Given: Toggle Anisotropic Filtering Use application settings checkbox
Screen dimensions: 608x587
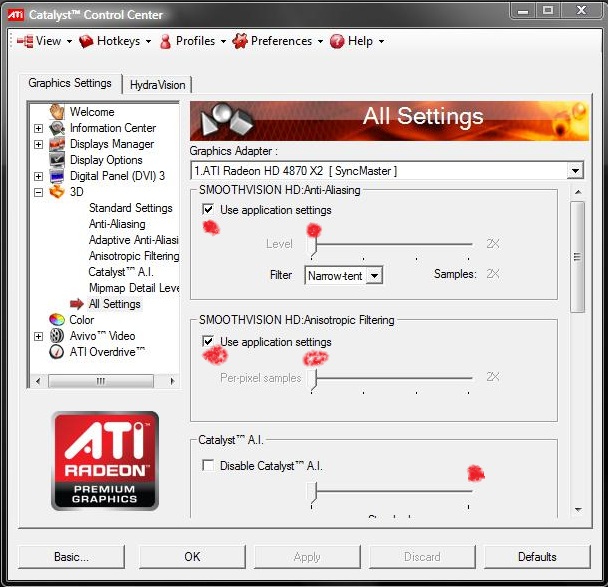Looking at the screenshot, I should click(x=208, y=342).
